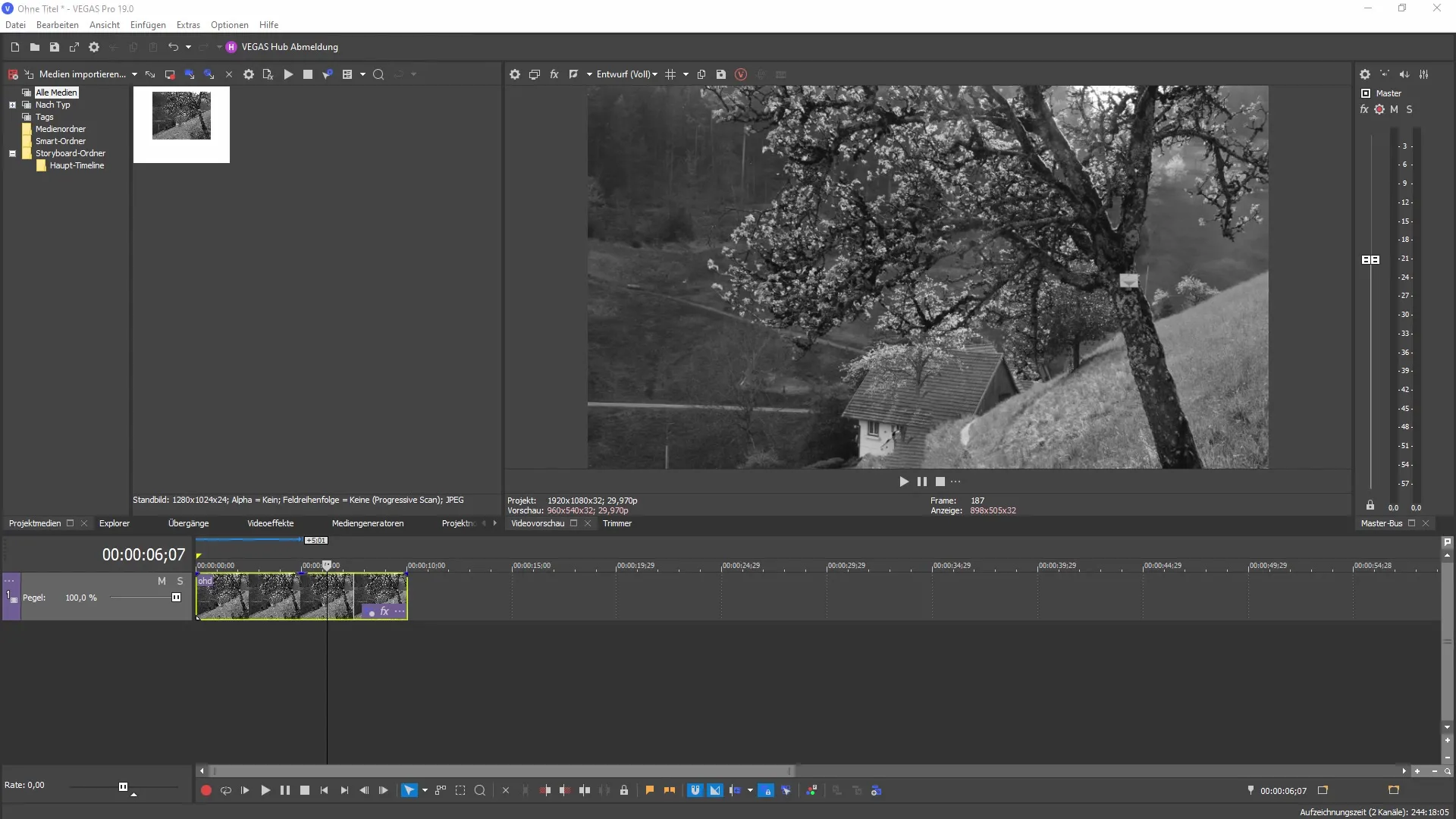
Task: Open the overlay grid dropdown arrow
Action: [x=686, y=74]
